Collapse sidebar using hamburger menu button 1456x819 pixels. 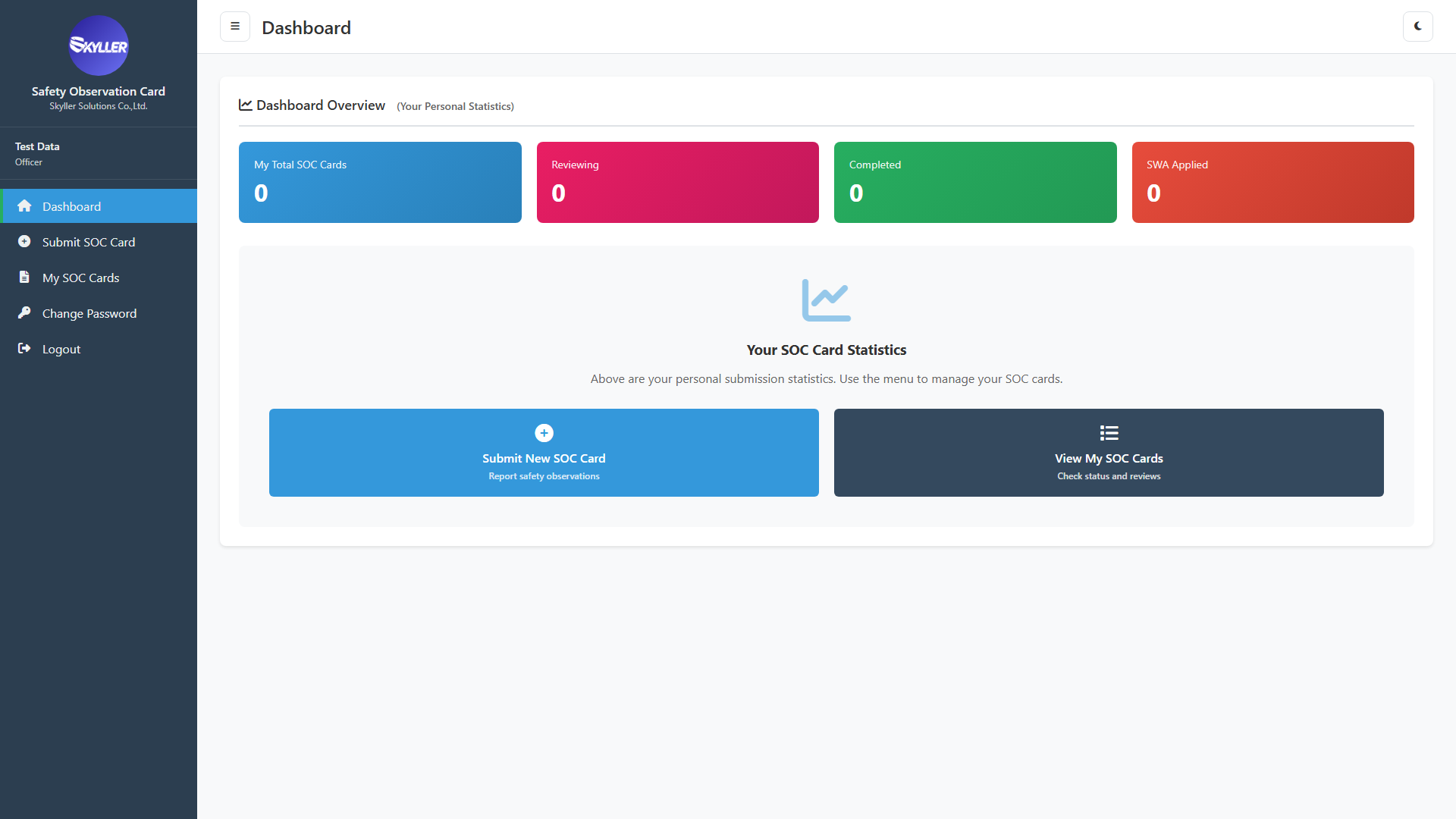click(235, 27)
